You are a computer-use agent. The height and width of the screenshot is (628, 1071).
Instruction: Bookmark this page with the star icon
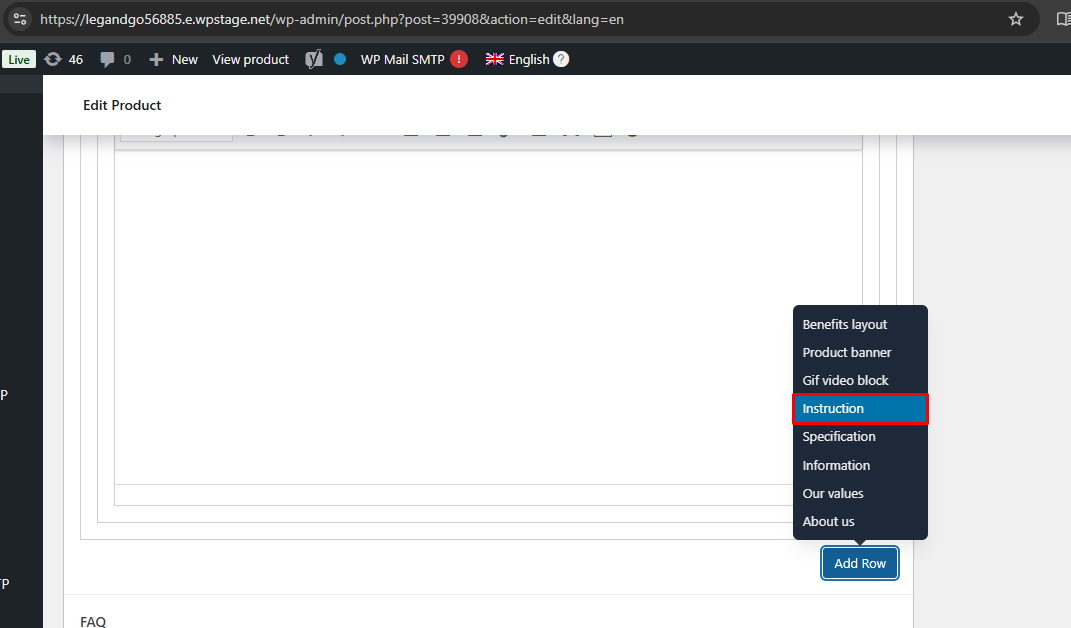[1016, 19]
